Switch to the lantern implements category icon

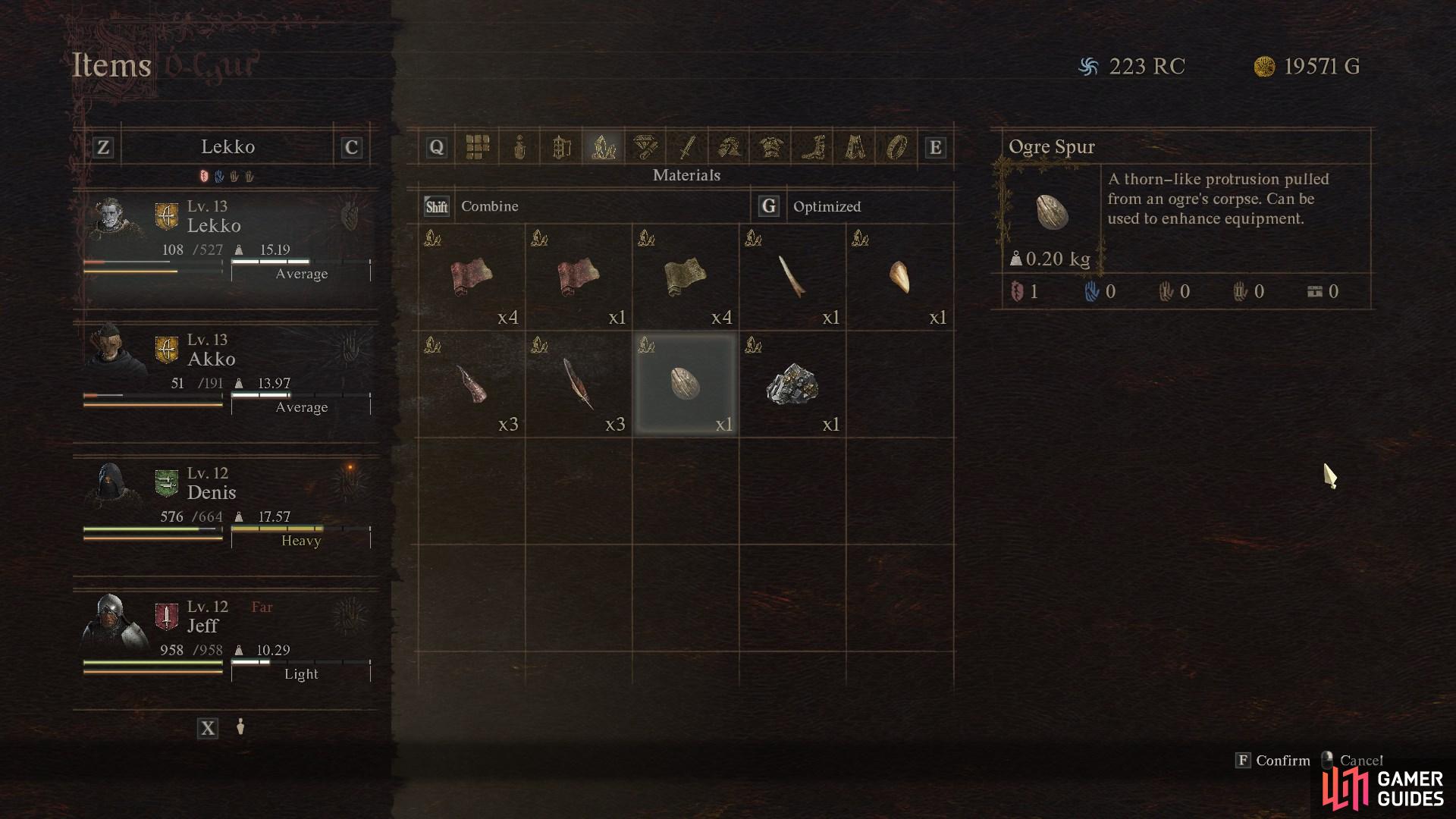[x=561, y=147]
